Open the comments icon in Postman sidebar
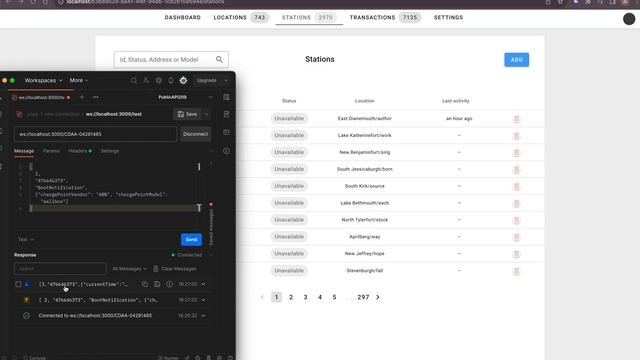The width and height of the screenshot is (640, 360). click(x=226, y=132)
